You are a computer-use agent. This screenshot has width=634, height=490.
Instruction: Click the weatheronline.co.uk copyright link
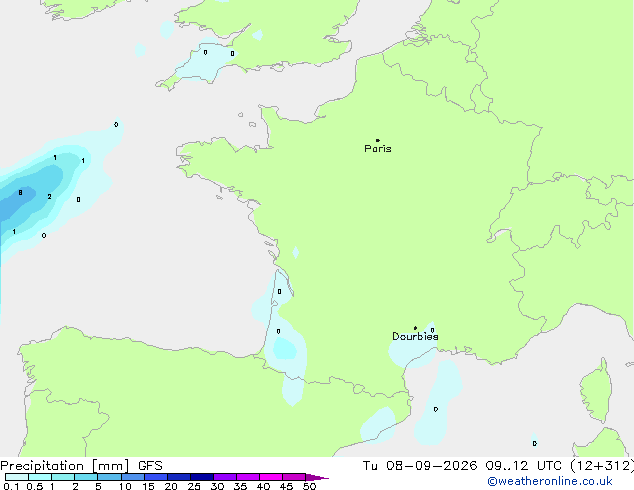tap(550, 481)
